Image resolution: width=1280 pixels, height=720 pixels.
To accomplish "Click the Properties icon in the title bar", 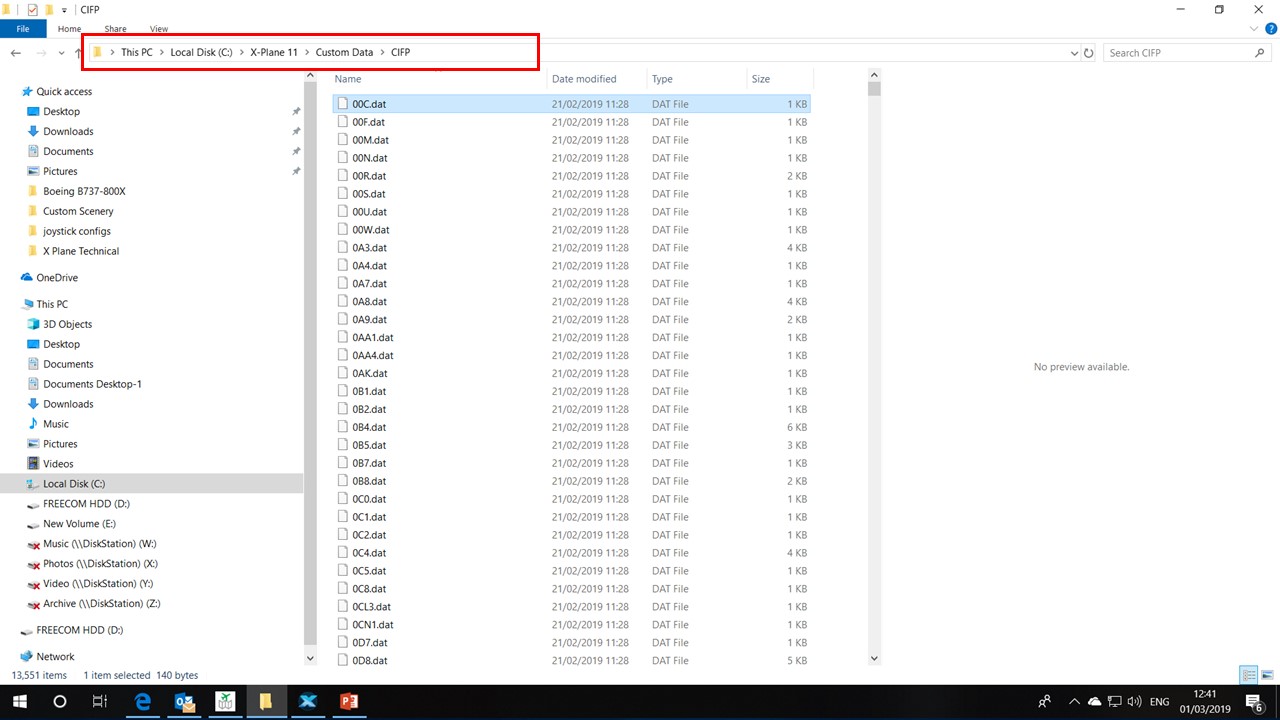I will coord(32,10).
